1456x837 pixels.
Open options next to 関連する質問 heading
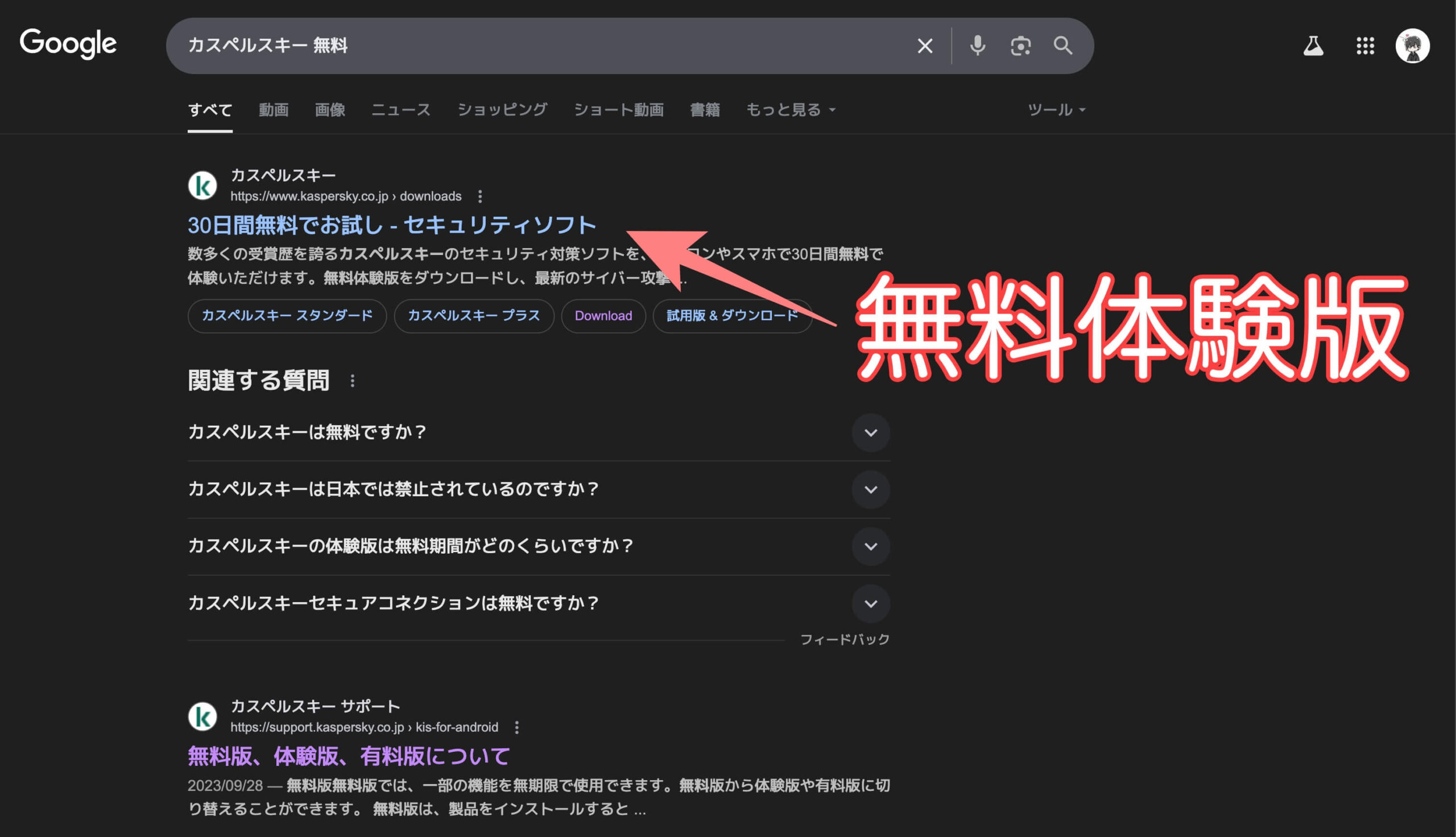[352, 381]
